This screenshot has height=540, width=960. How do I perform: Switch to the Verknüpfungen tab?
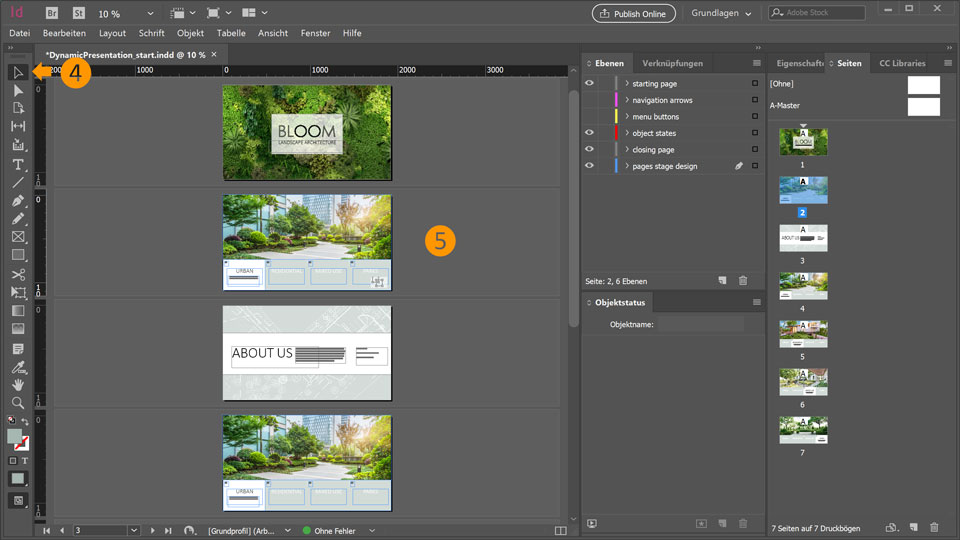672,63
